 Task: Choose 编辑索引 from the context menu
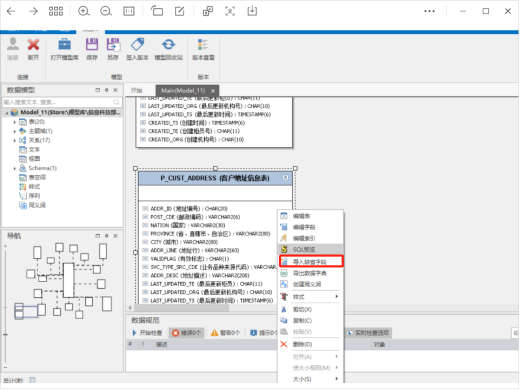point(310,238)
